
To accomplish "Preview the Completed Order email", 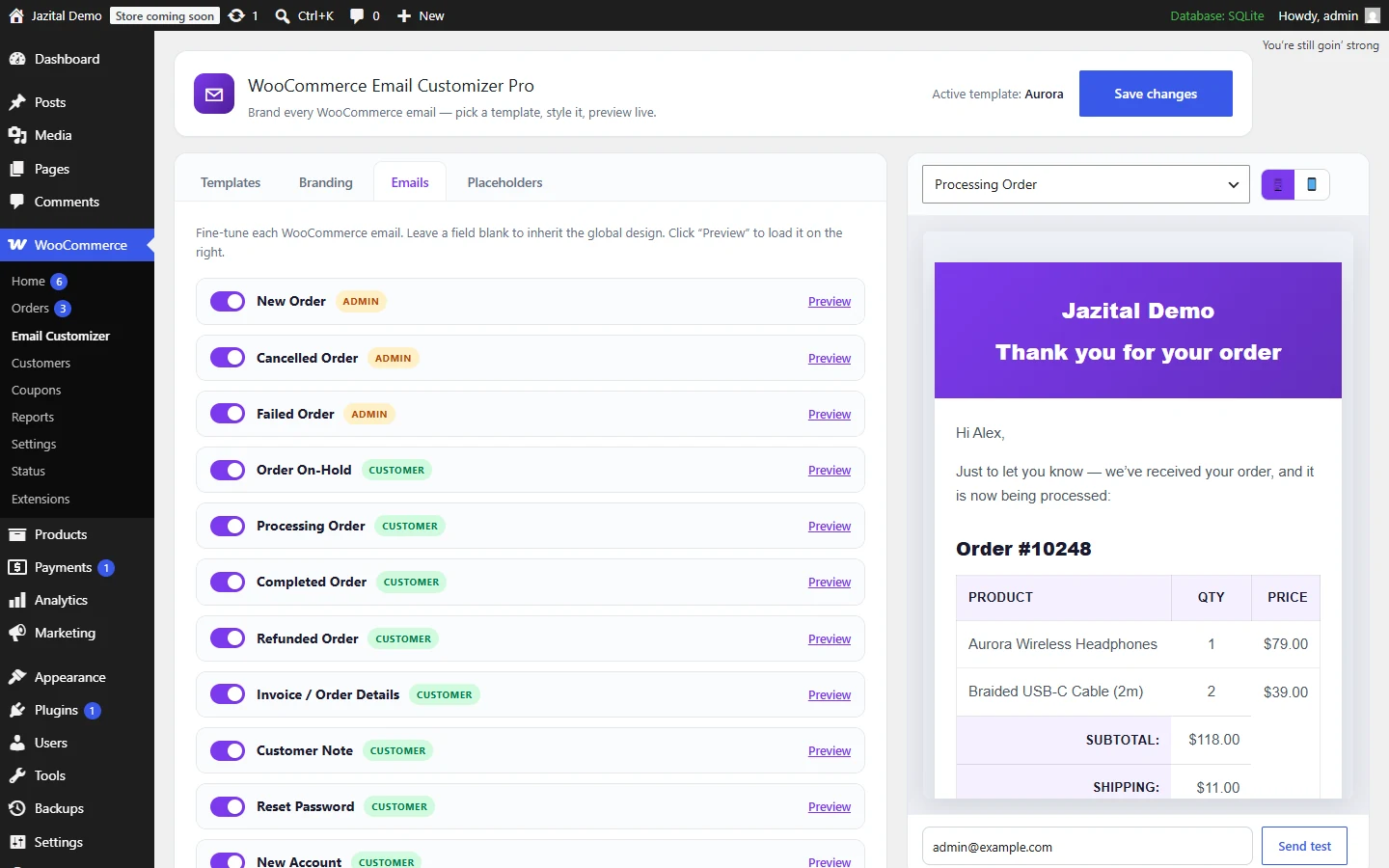I will [x=830, y=583].
